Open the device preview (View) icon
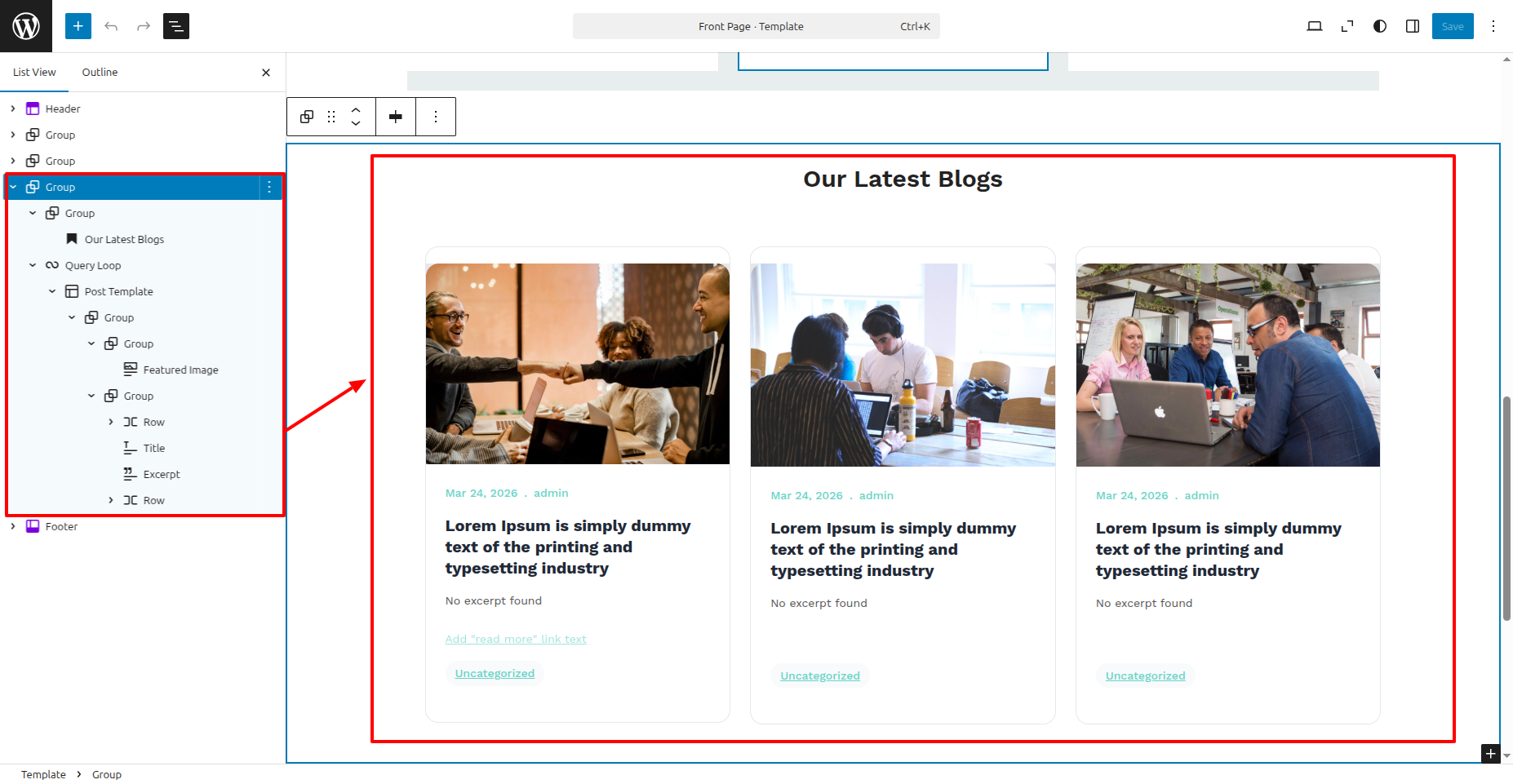1513x784 pixels. [x=1314, y=26]
